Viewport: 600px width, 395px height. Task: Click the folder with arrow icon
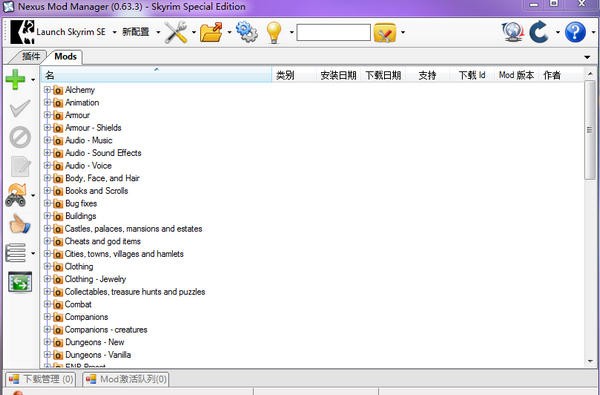[x=211, y=32]
